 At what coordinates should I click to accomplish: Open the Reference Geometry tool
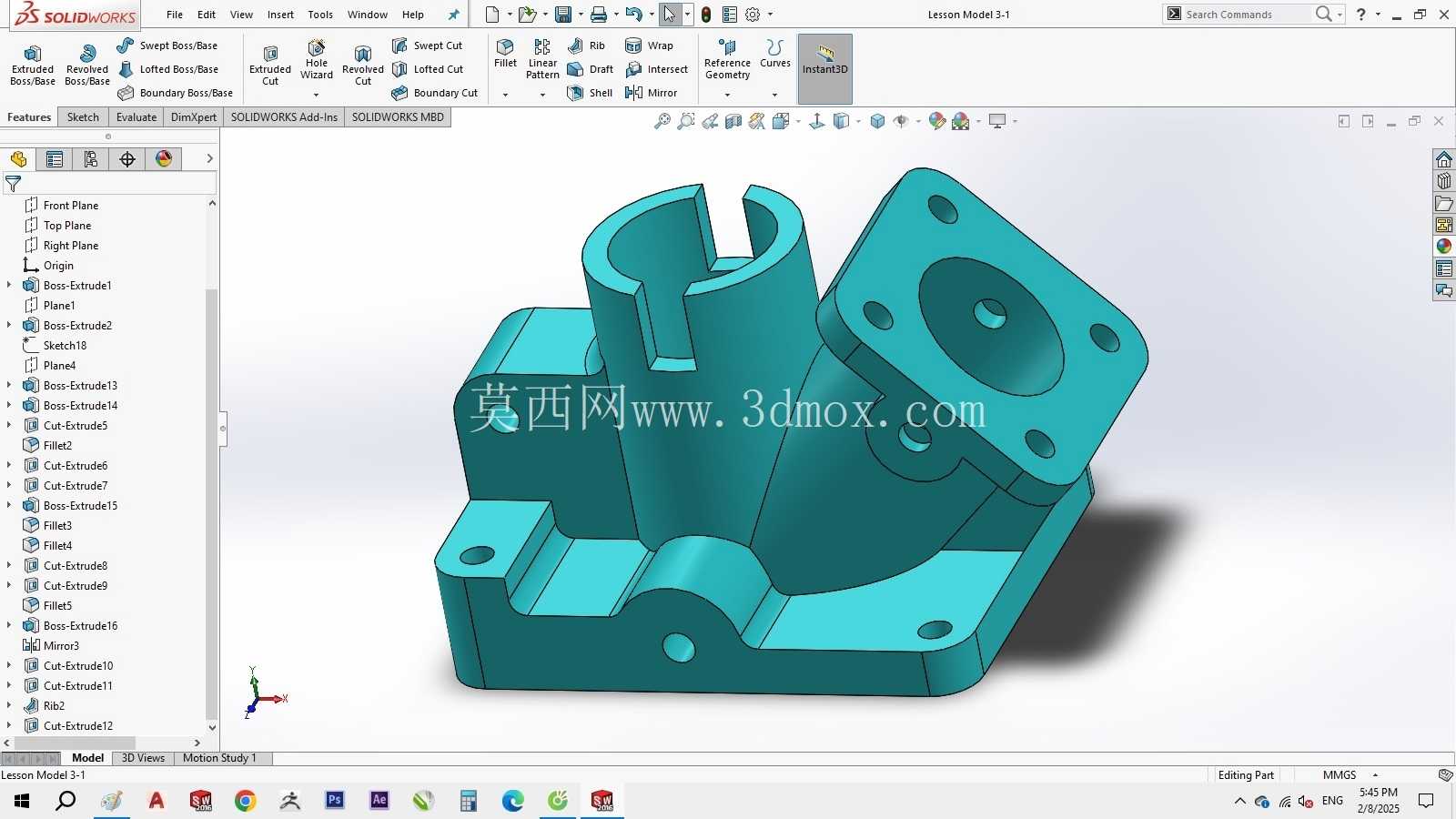727,59
